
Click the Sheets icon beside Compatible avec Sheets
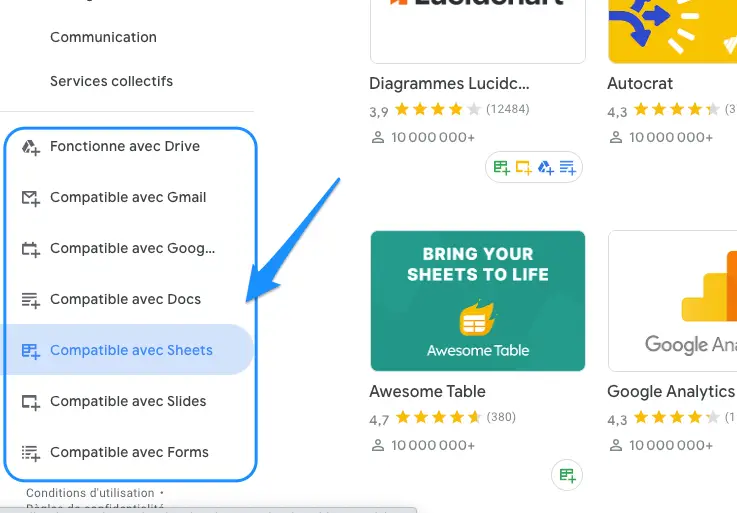(x=31, y=351)
